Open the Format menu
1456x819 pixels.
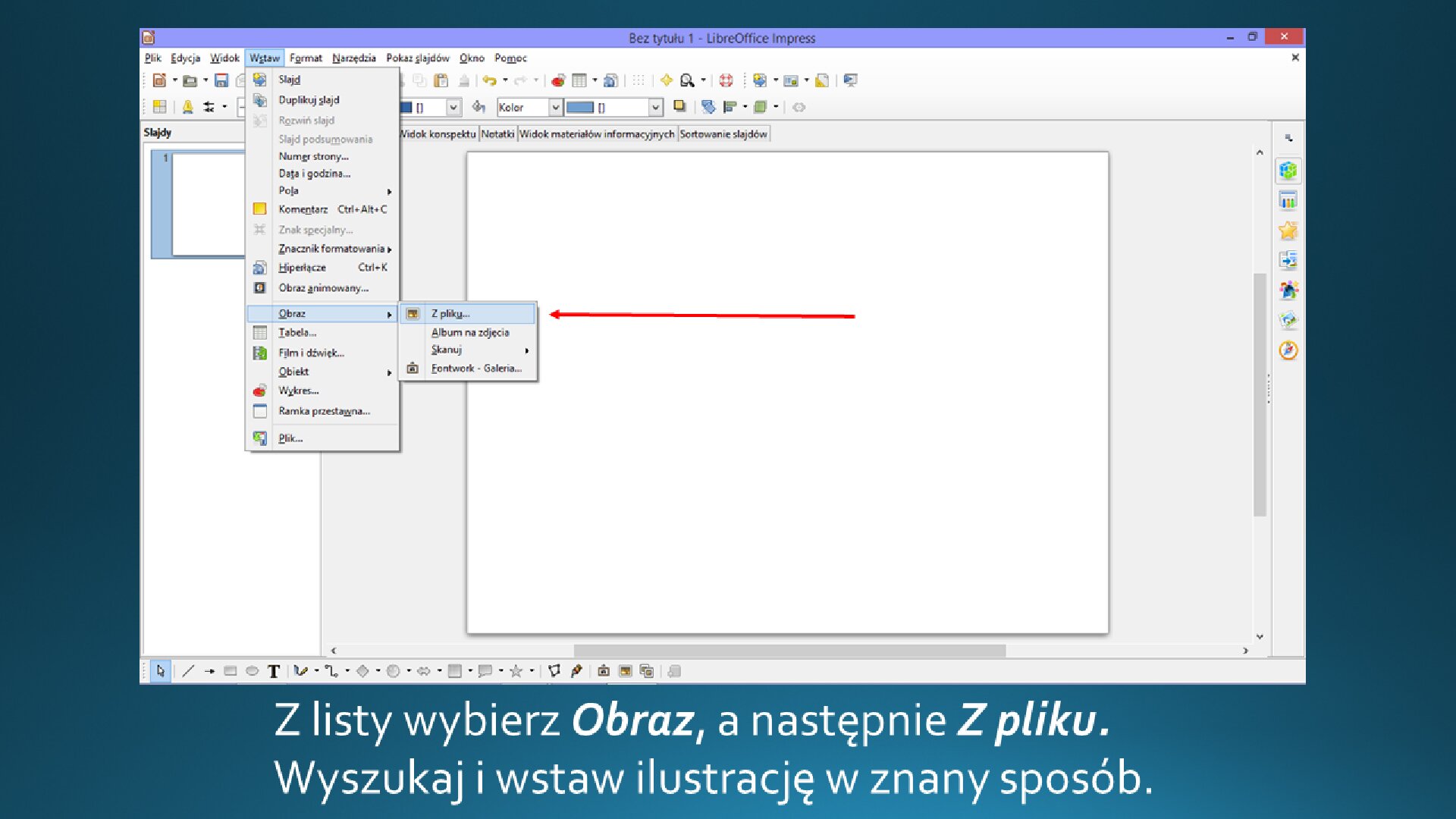tap(306, 58)
